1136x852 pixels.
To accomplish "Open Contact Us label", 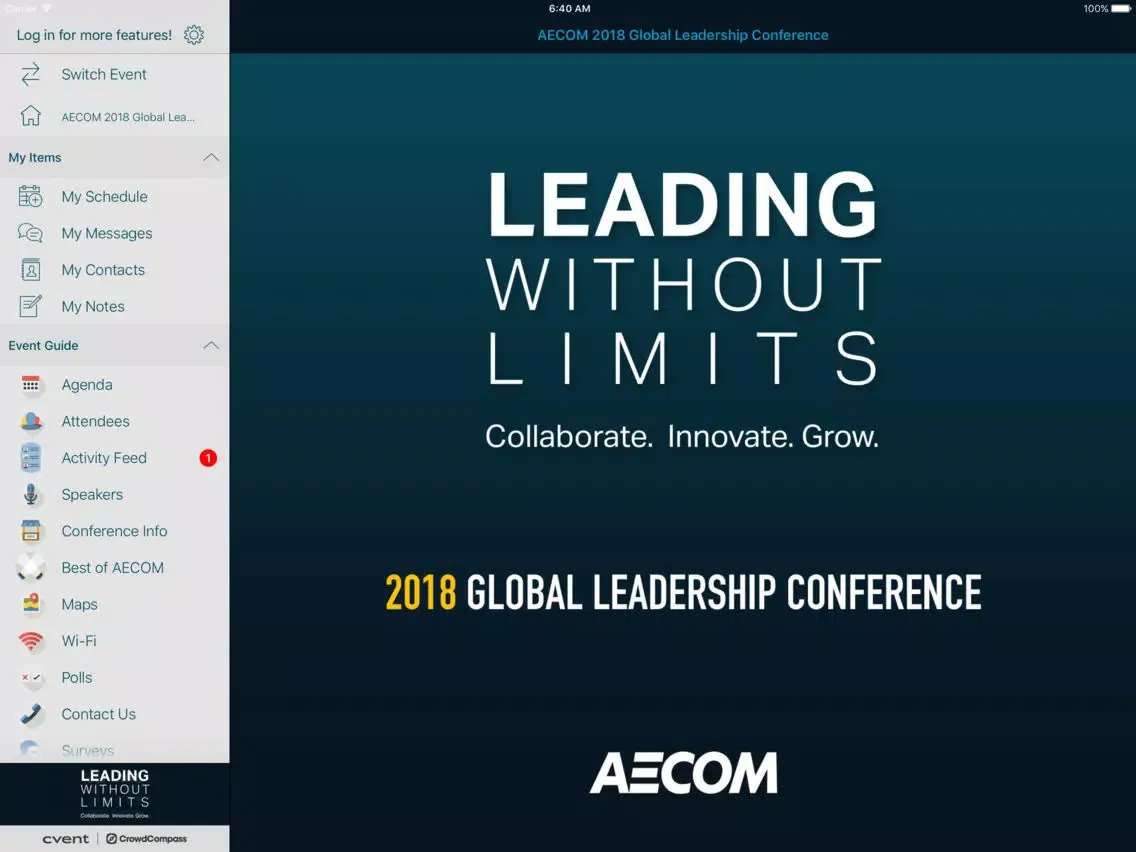I will [x=99, y=714].
